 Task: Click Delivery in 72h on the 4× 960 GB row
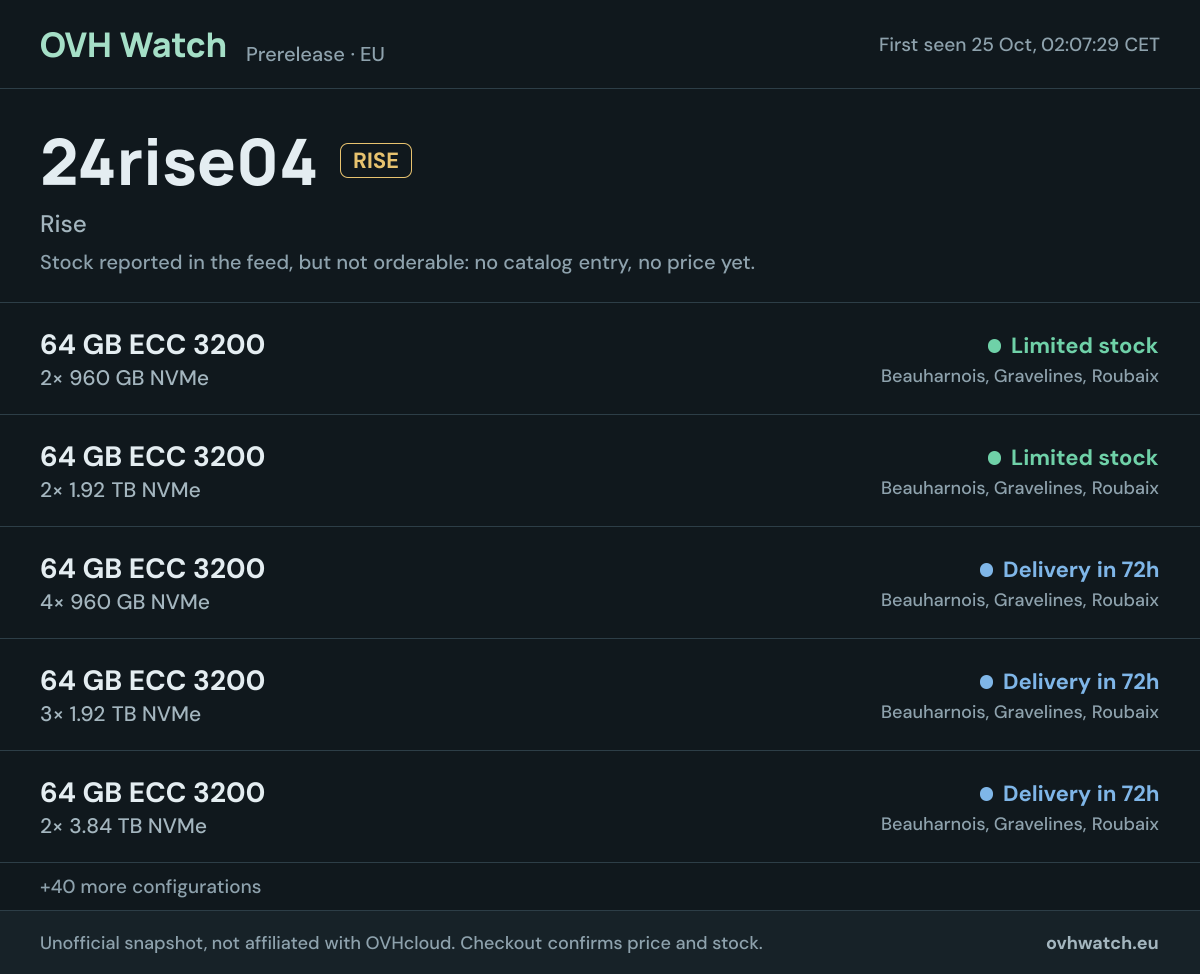[1080, 570]
